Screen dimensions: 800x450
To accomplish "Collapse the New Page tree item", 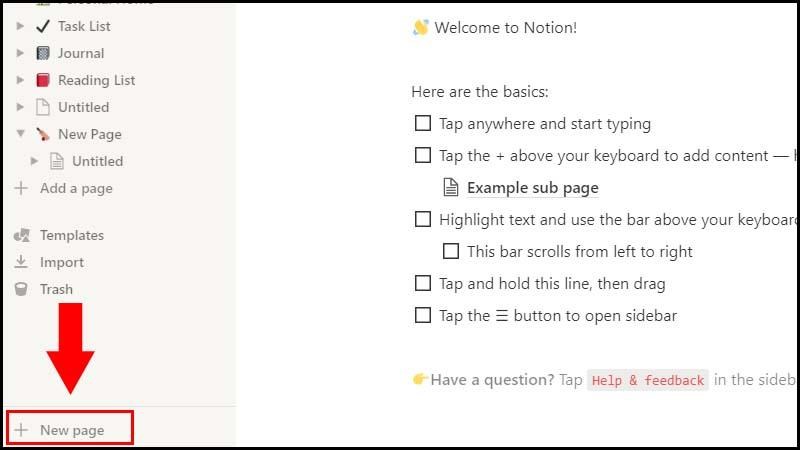I will point(20,134).
